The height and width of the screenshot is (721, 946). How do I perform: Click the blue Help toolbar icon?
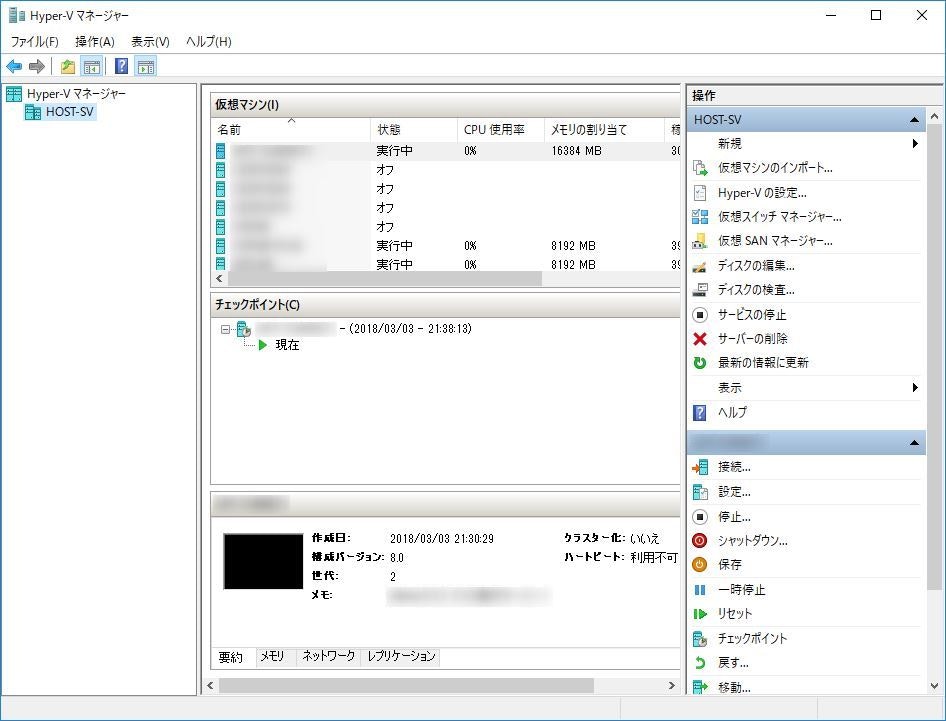[x=121, y=66]
